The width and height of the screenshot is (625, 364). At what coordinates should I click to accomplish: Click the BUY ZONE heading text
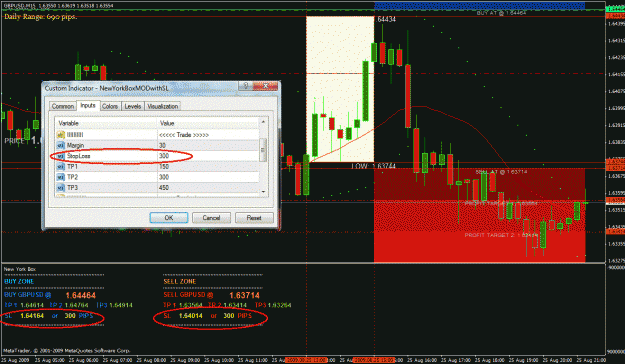click(x=19, y=281)
